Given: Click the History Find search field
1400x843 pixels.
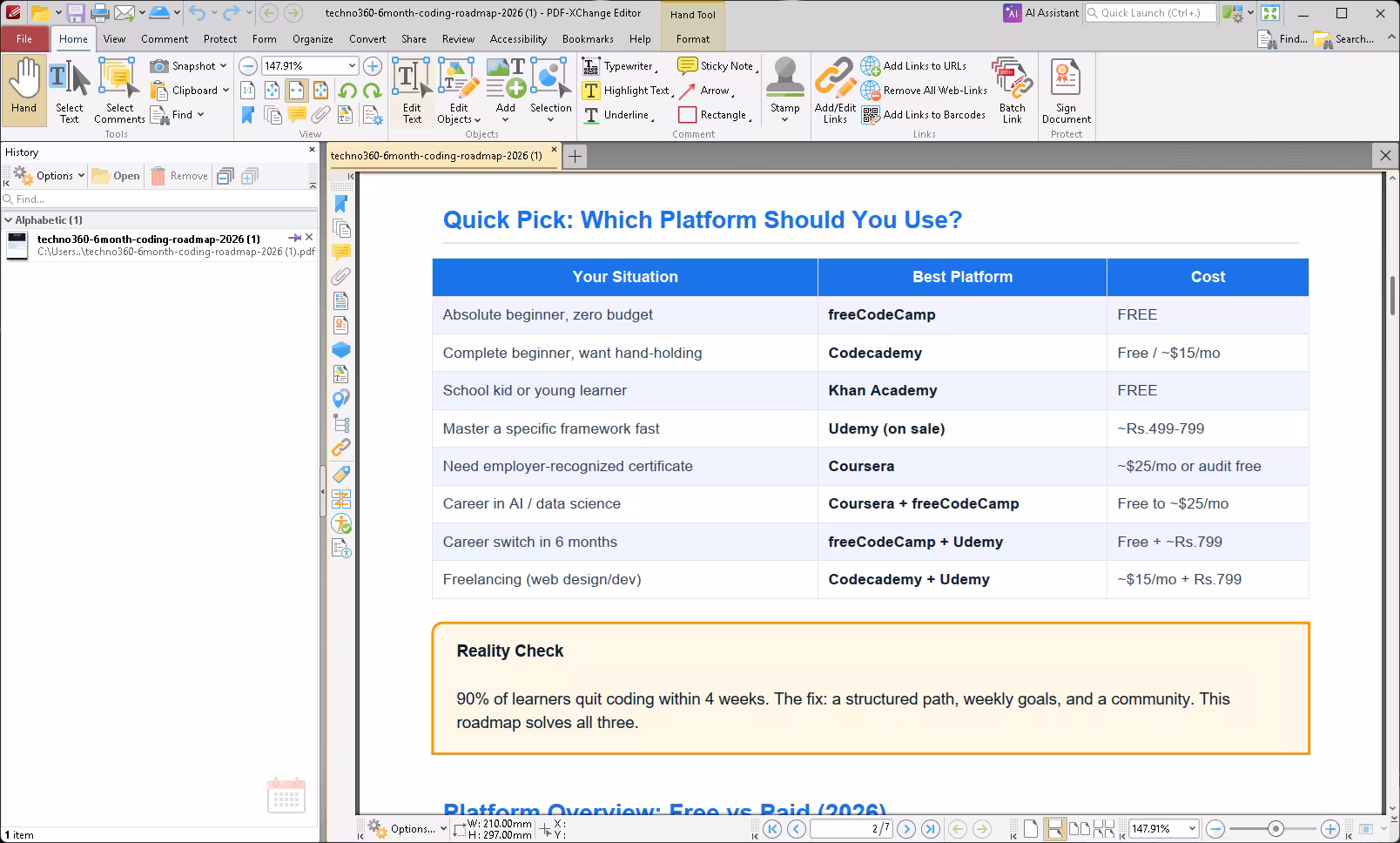Looking at the screenshot, I should tap(159, 199).
